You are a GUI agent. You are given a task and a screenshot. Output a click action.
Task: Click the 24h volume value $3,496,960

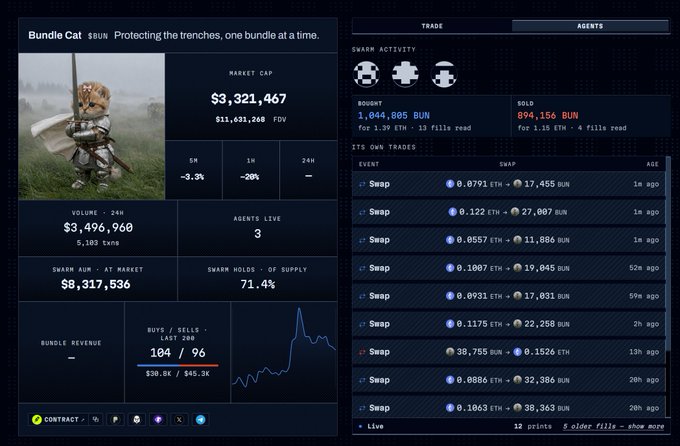[x=98, y=227]
